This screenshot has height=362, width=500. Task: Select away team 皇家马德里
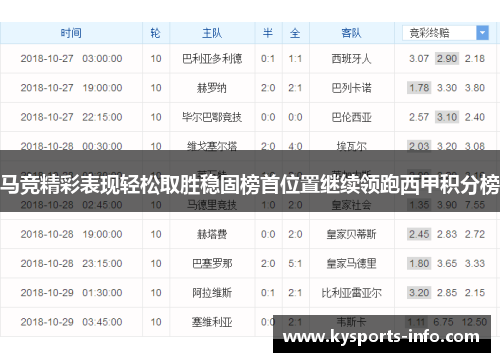351,264
